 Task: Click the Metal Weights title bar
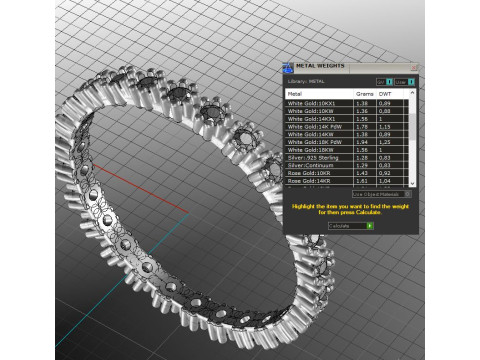click(x=350, y=67)
